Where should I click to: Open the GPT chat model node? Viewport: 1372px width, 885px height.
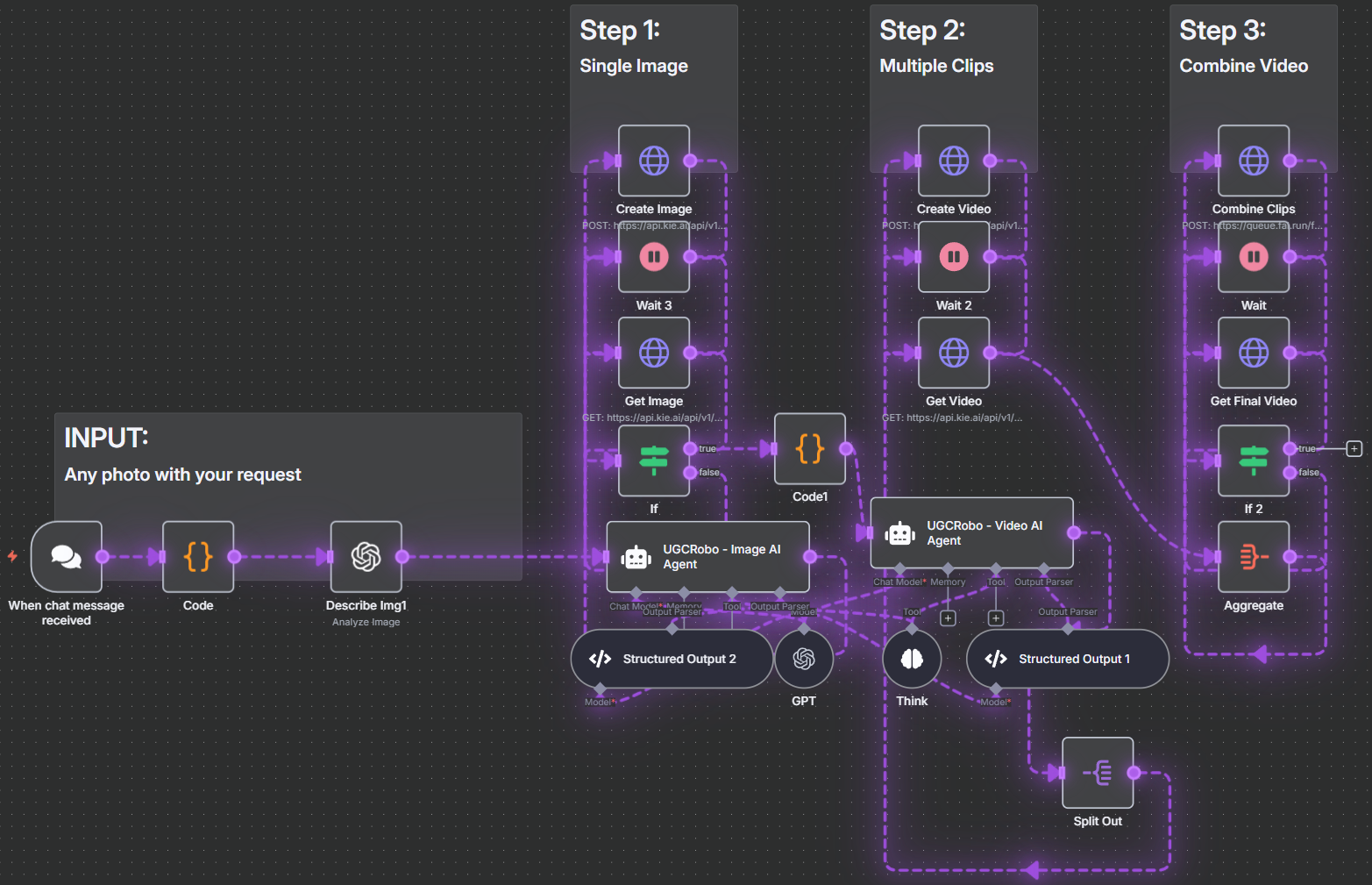tap(803, 659)
